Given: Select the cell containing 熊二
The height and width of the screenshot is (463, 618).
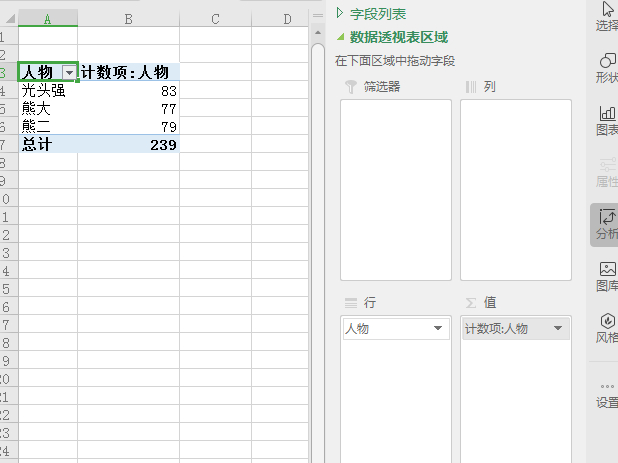Looking at the screenshot, I should pyautogui.click(x=48, y=126).
